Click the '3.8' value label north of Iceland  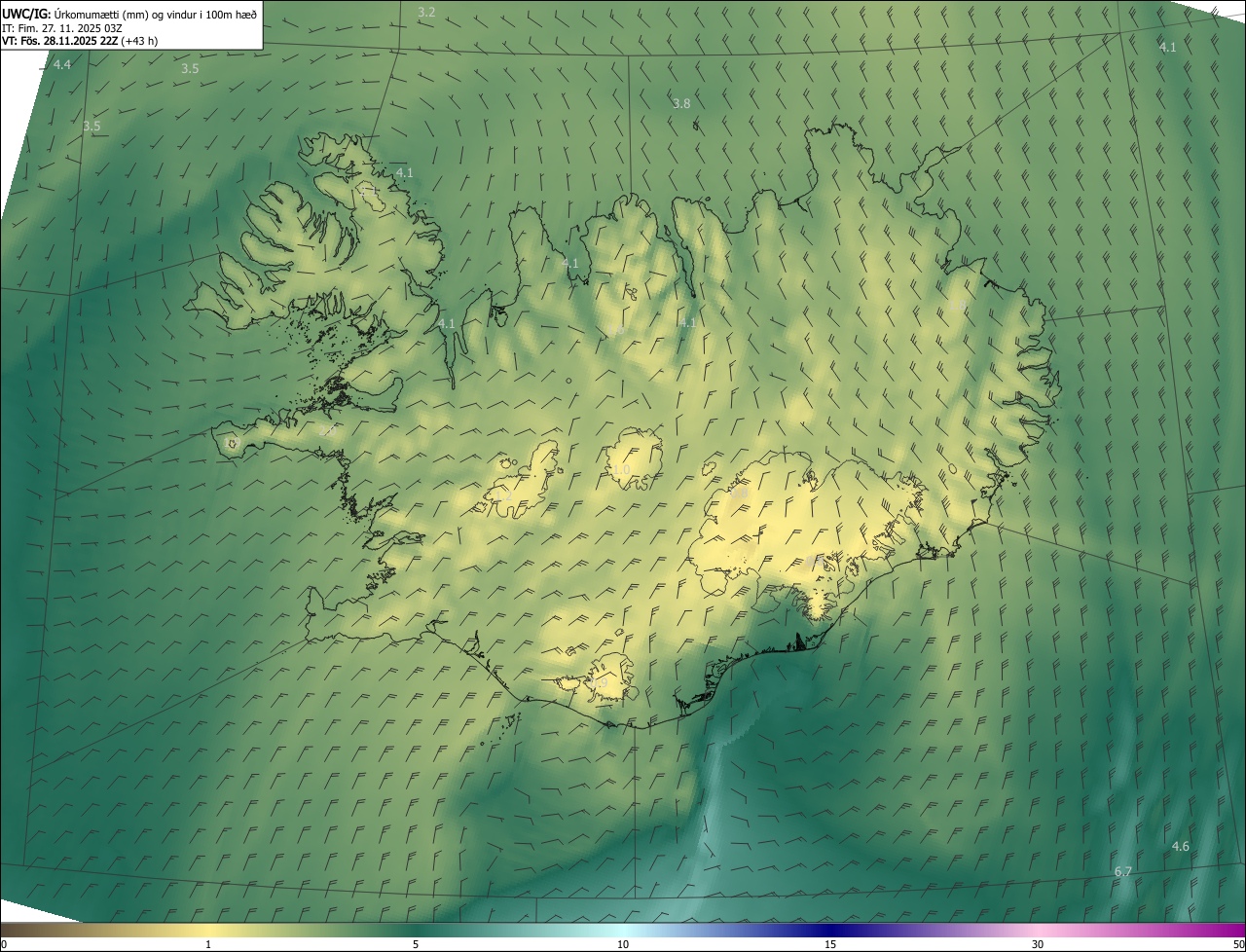pyautogui.click(x=681, y=103)
